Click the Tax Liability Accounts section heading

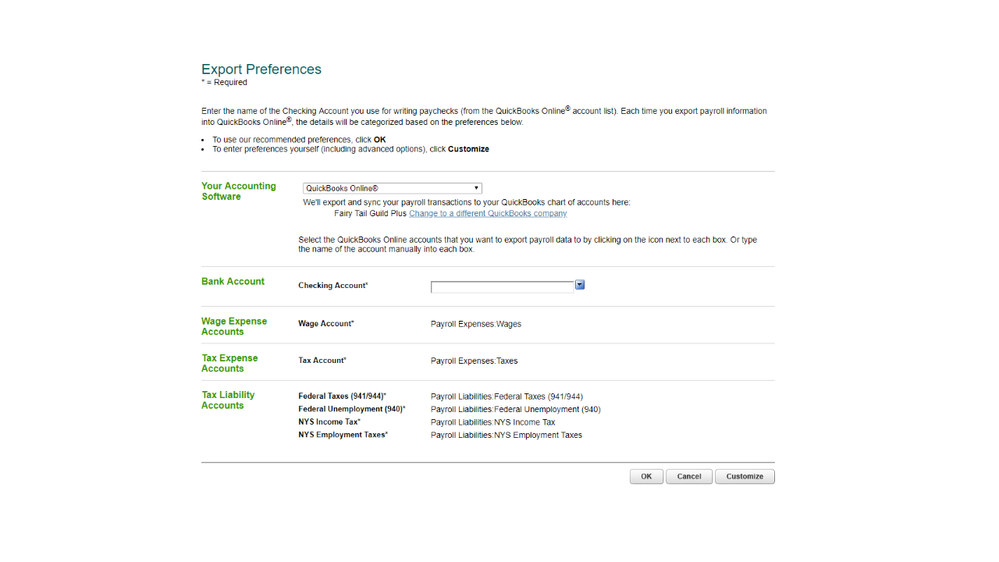coord(228,400)
